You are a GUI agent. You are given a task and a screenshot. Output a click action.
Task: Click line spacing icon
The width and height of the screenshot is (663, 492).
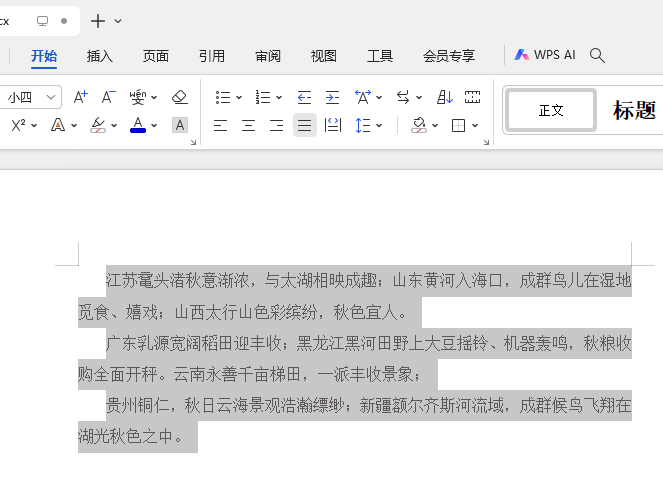tap(363, 125)
